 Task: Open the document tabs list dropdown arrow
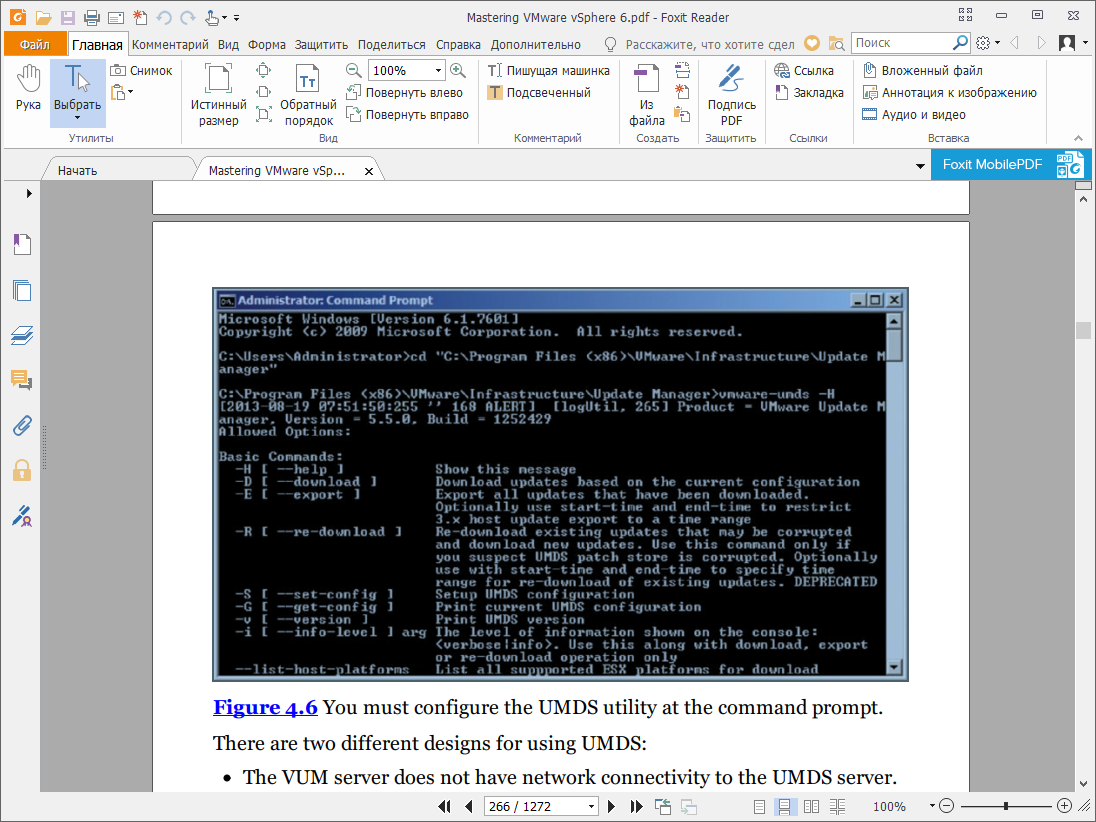pos(920,166)
